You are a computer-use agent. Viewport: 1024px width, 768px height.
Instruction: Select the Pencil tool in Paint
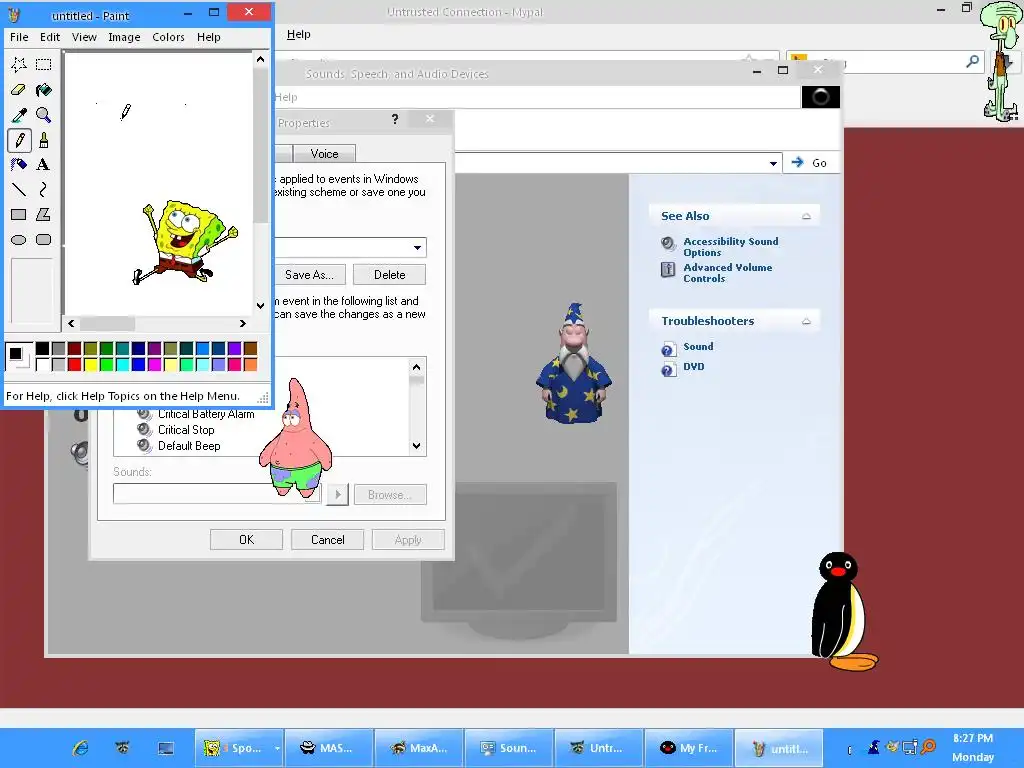(x=19, y=140)
